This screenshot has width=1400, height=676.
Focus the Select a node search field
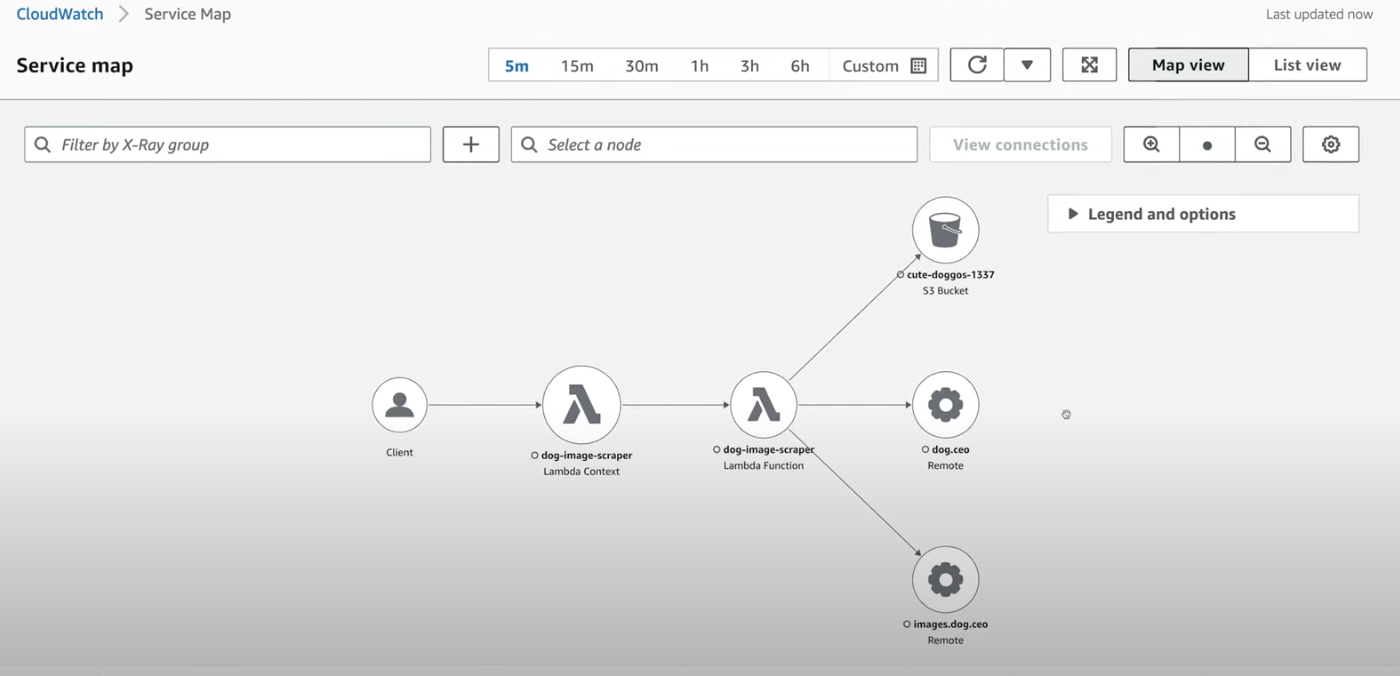pos(714,144)
